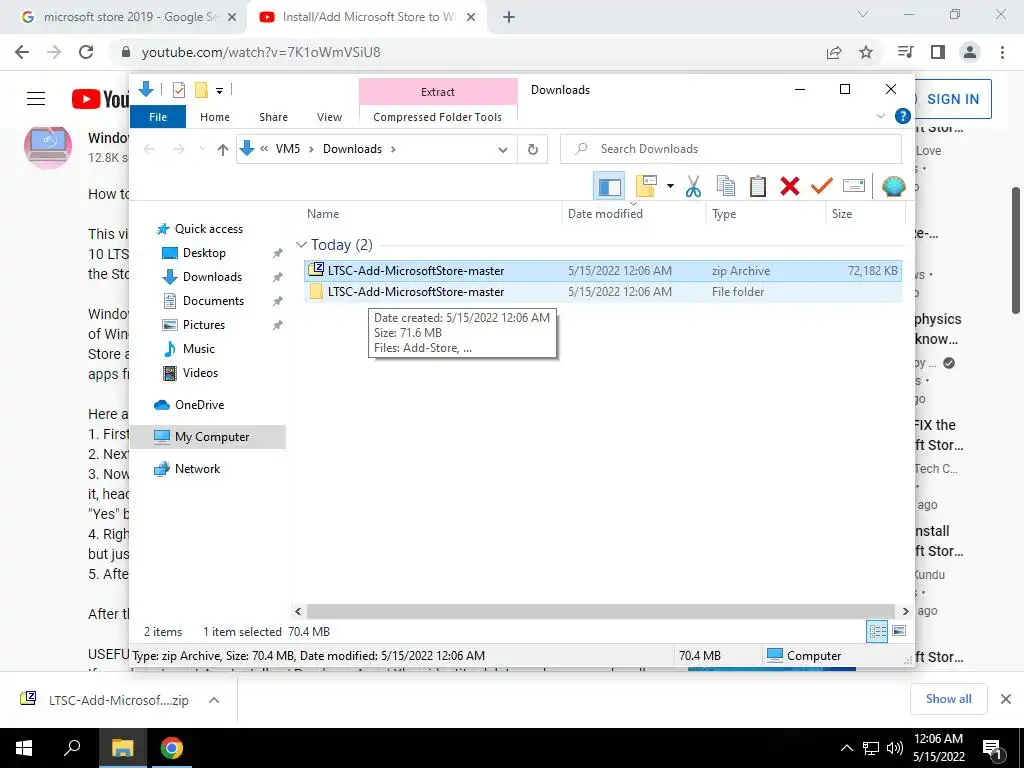The height and width of the screenshot is (768, 1024).
Task: Open Downloads in navigation pane
Action: pyautogui.click(x=212, y=277)
